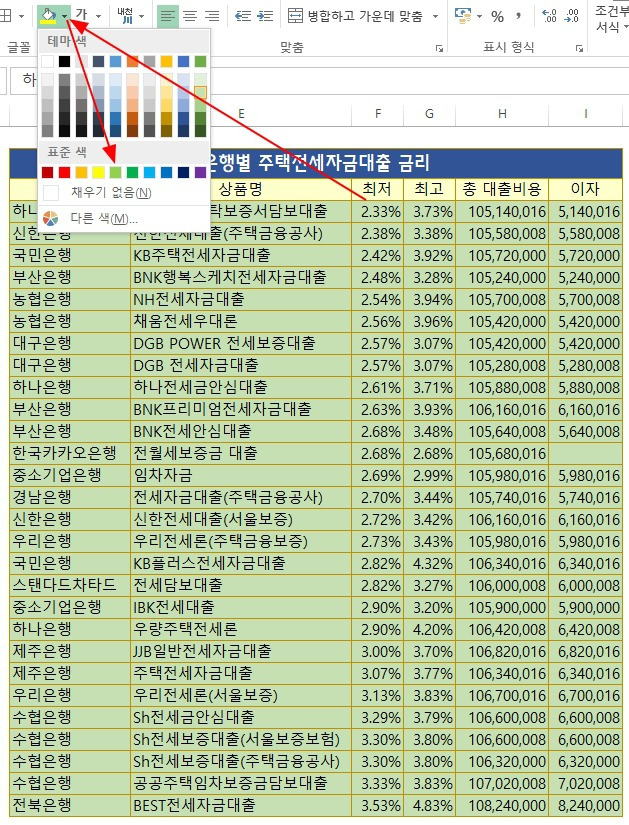The width and height of the screenshot is (629, 825).
Task: Select cell DGB POWER 전세보증대출
Action: [241, 343]
